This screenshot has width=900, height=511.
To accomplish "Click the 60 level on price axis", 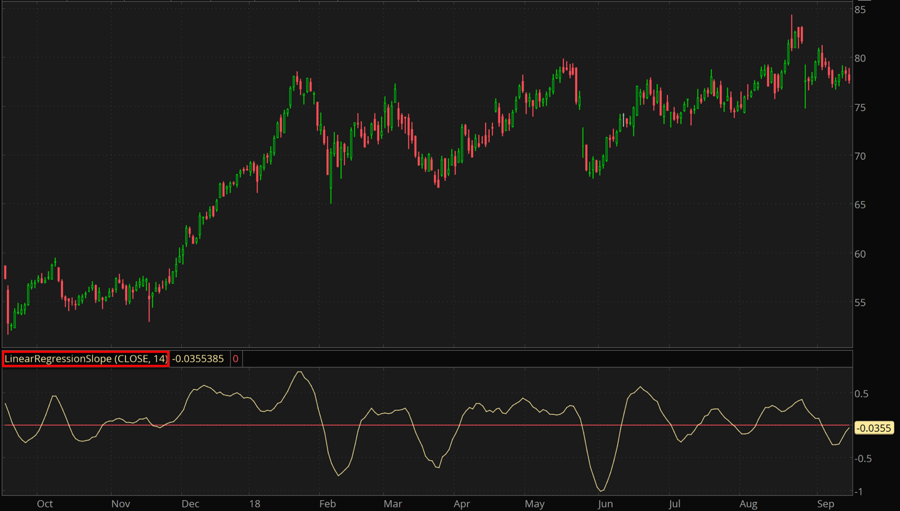I will tap(860, 254).
